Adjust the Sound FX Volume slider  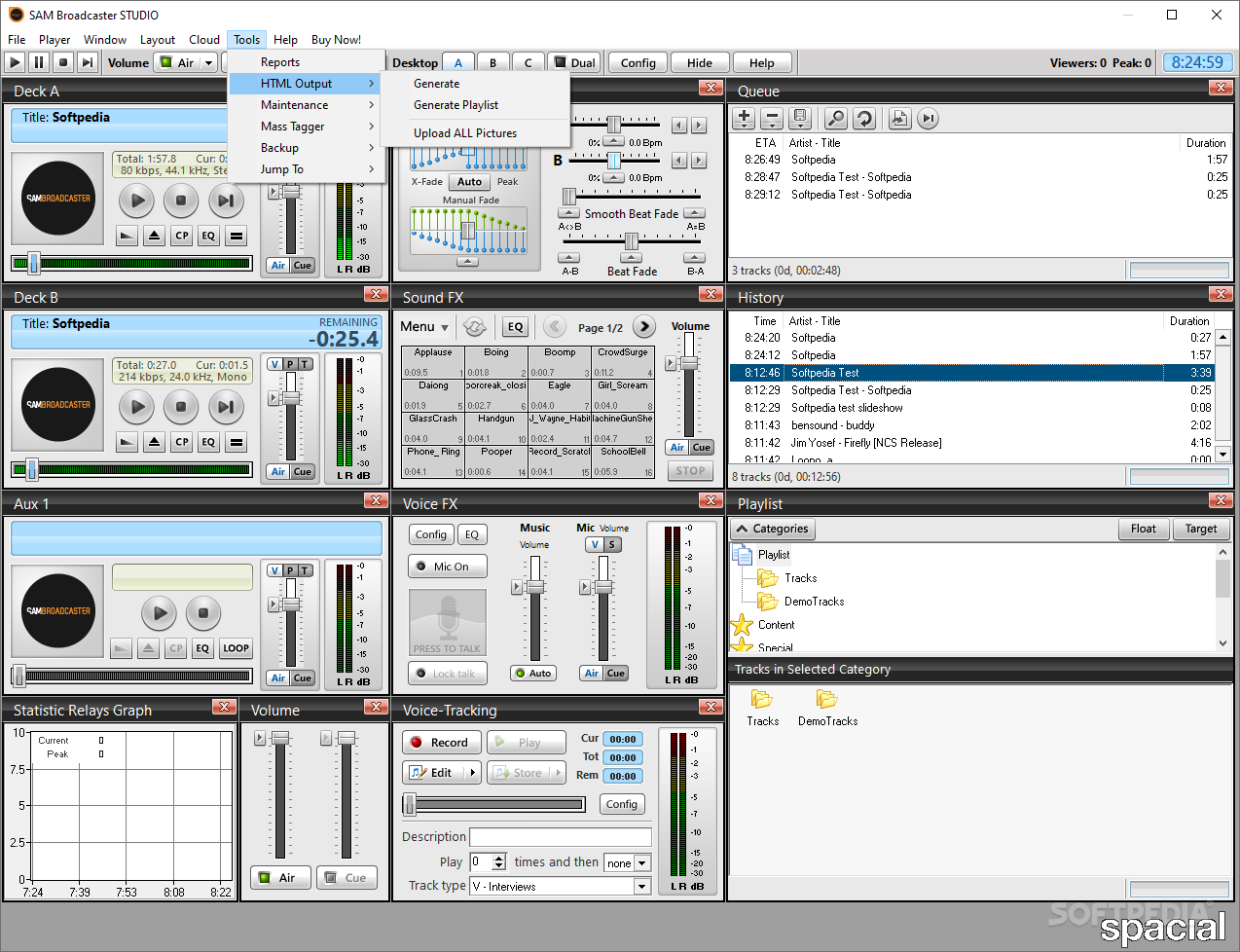[x=689, y=363]
